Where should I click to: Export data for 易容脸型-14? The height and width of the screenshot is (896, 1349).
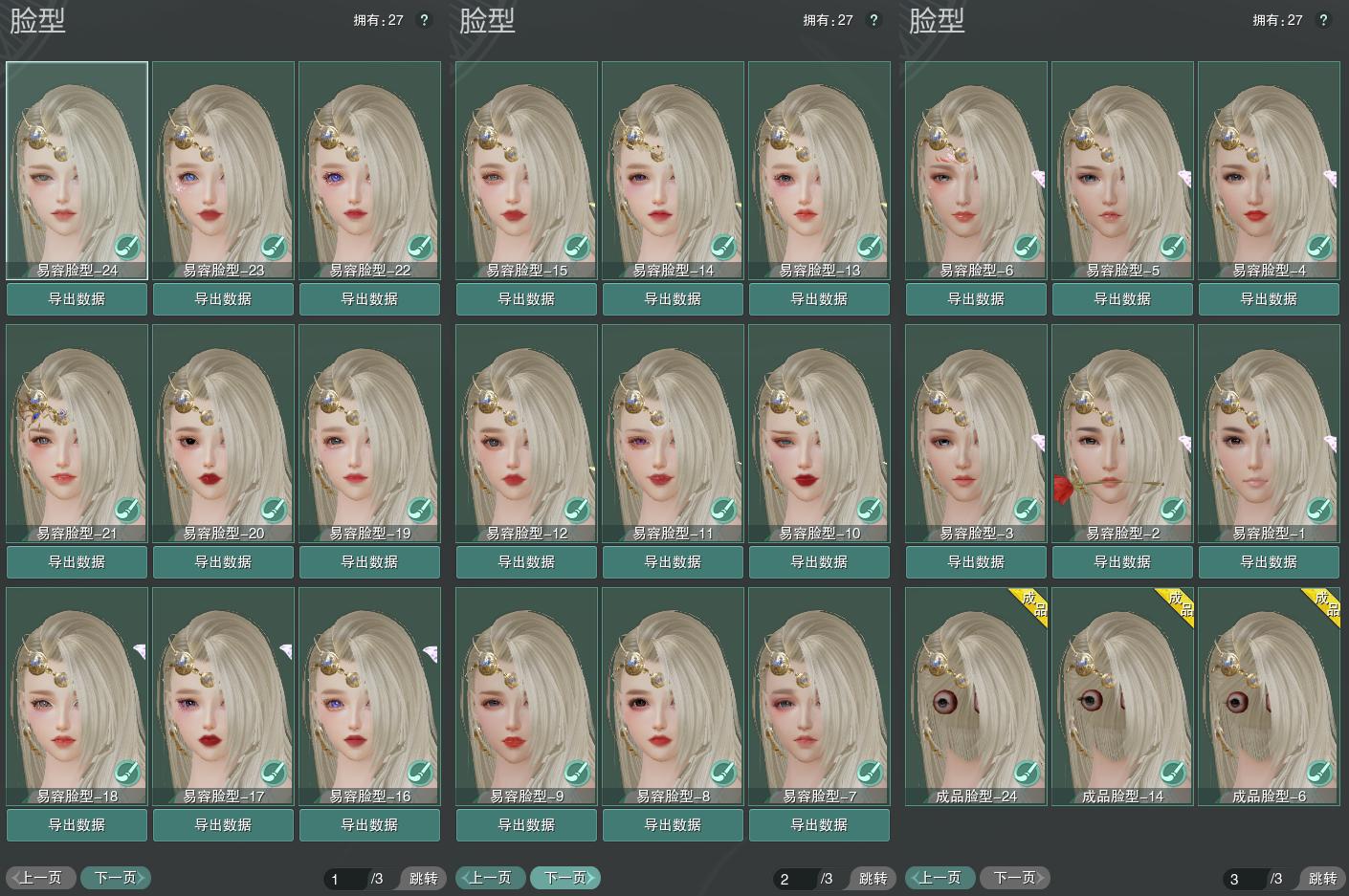click(x=673, y=299)
